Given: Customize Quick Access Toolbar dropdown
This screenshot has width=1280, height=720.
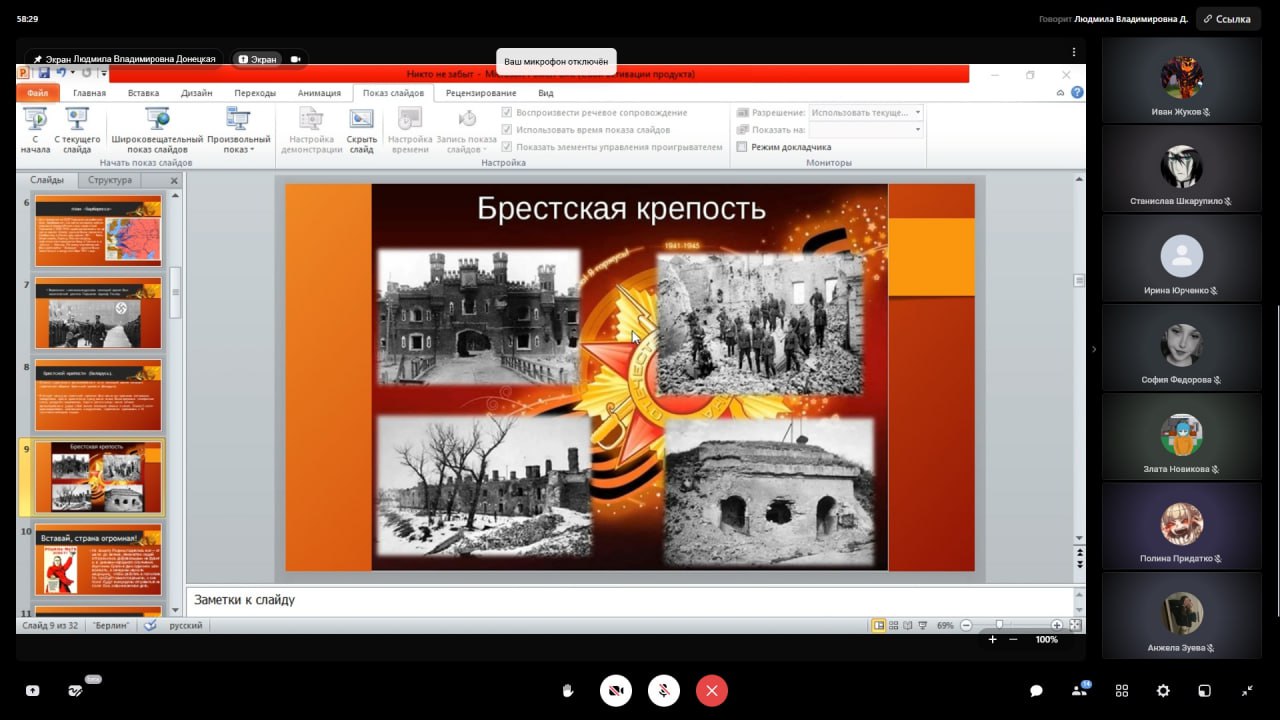Looking at the screenshot, I should click(x=102, y=73).
